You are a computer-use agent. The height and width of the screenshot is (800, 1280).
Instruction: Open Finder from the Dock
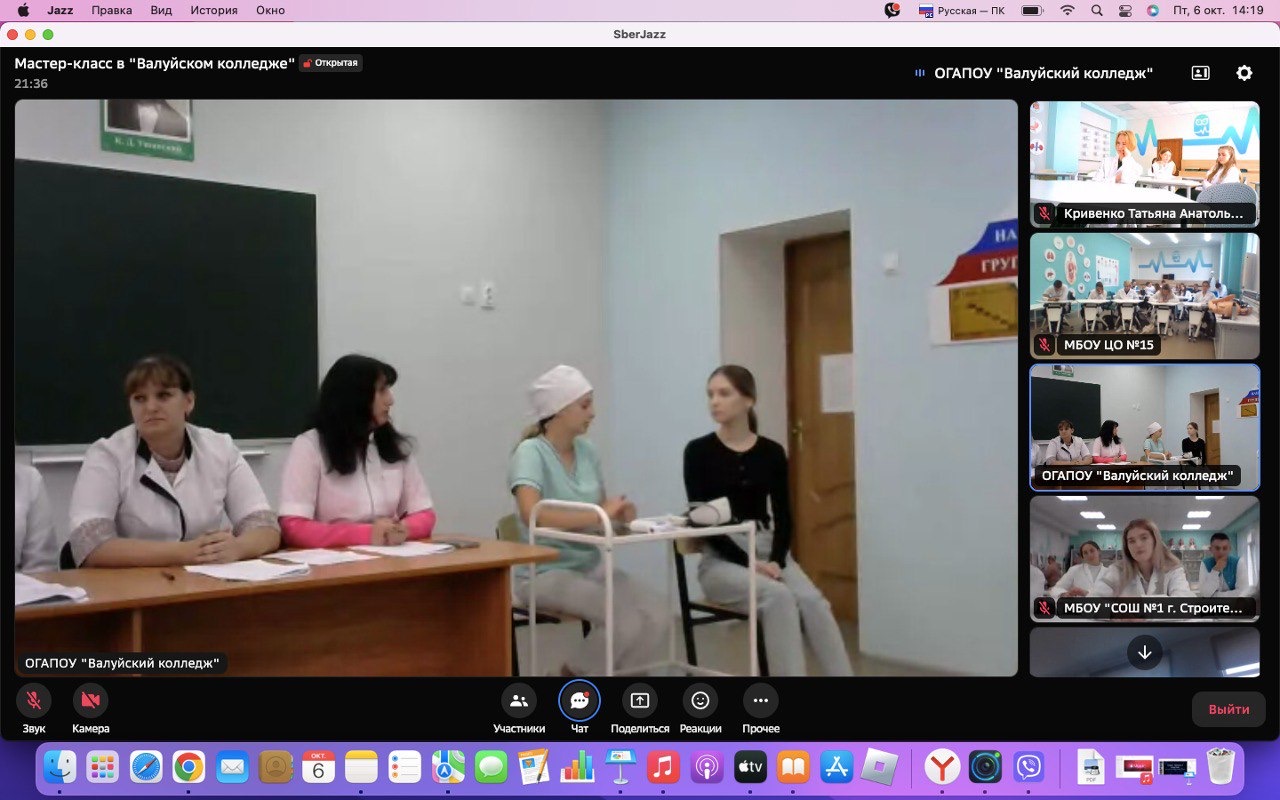[x=60, y=767]
